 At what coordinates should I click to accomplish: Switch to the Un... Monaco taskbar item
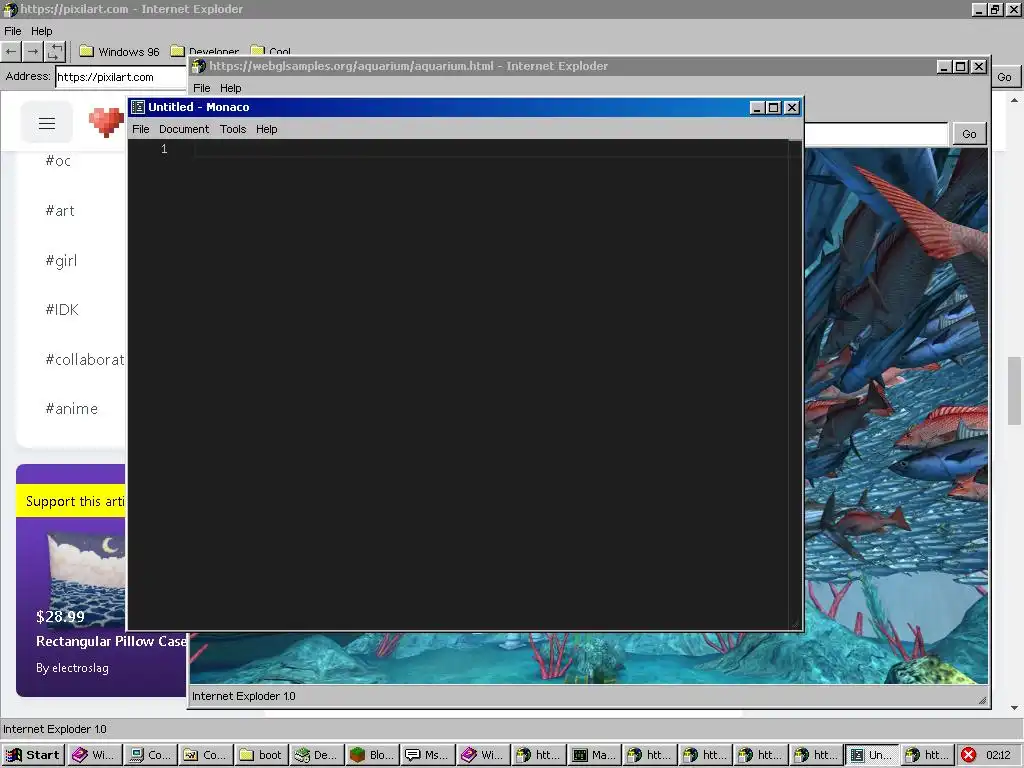(x=871, y=755)
